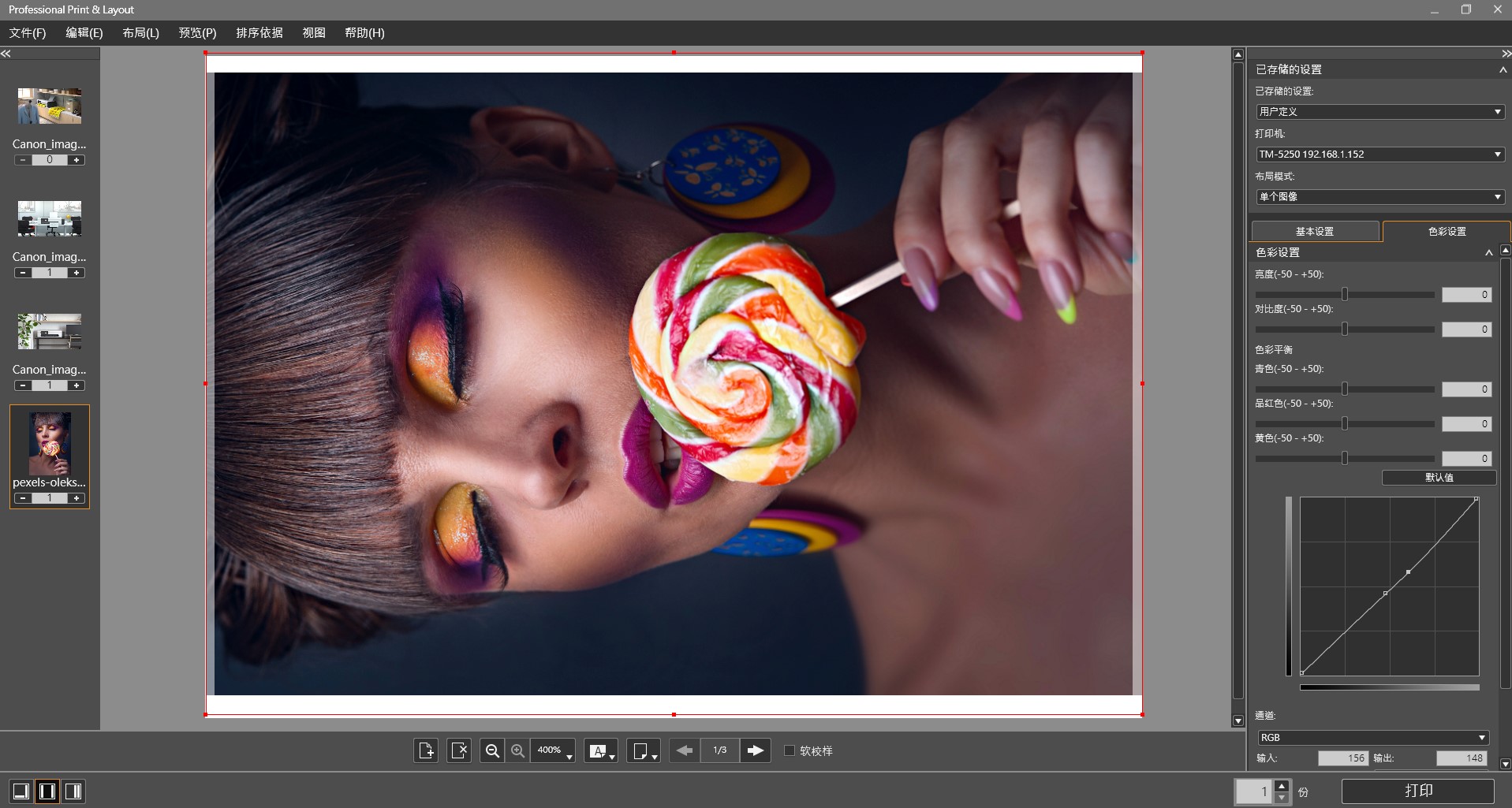This screenshot has height=808, width=1512.
Task: Open the 布局(L) menu
Action: pyautogui.click(x=140, y=33)
